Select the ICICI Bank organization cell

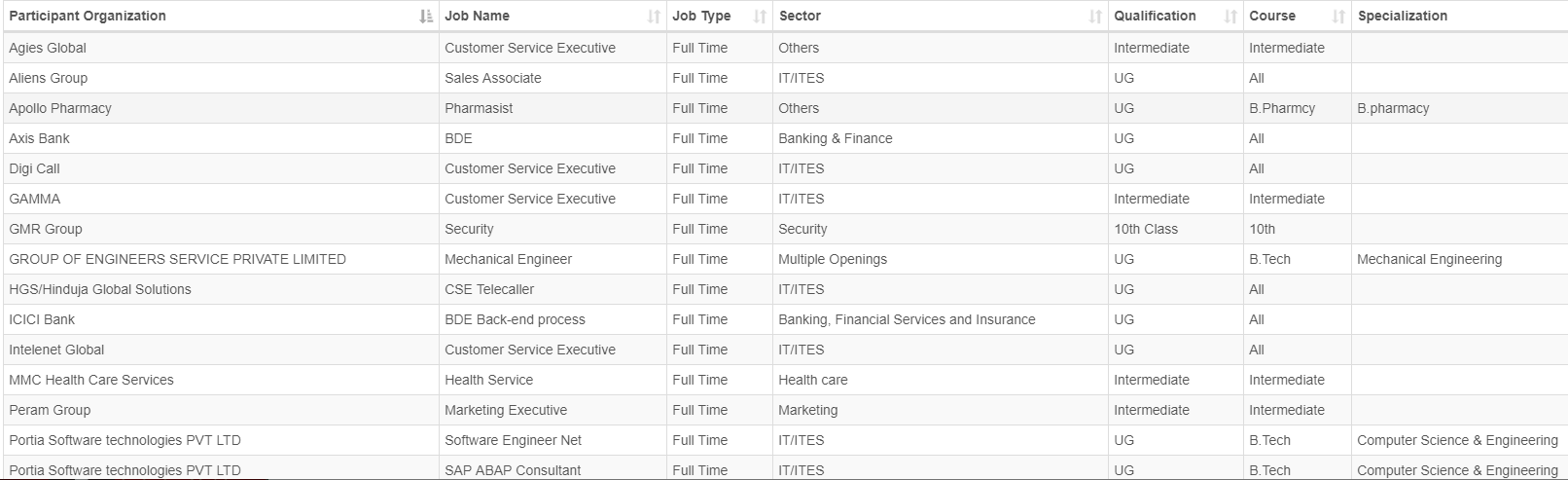click(x=42, y=319)
